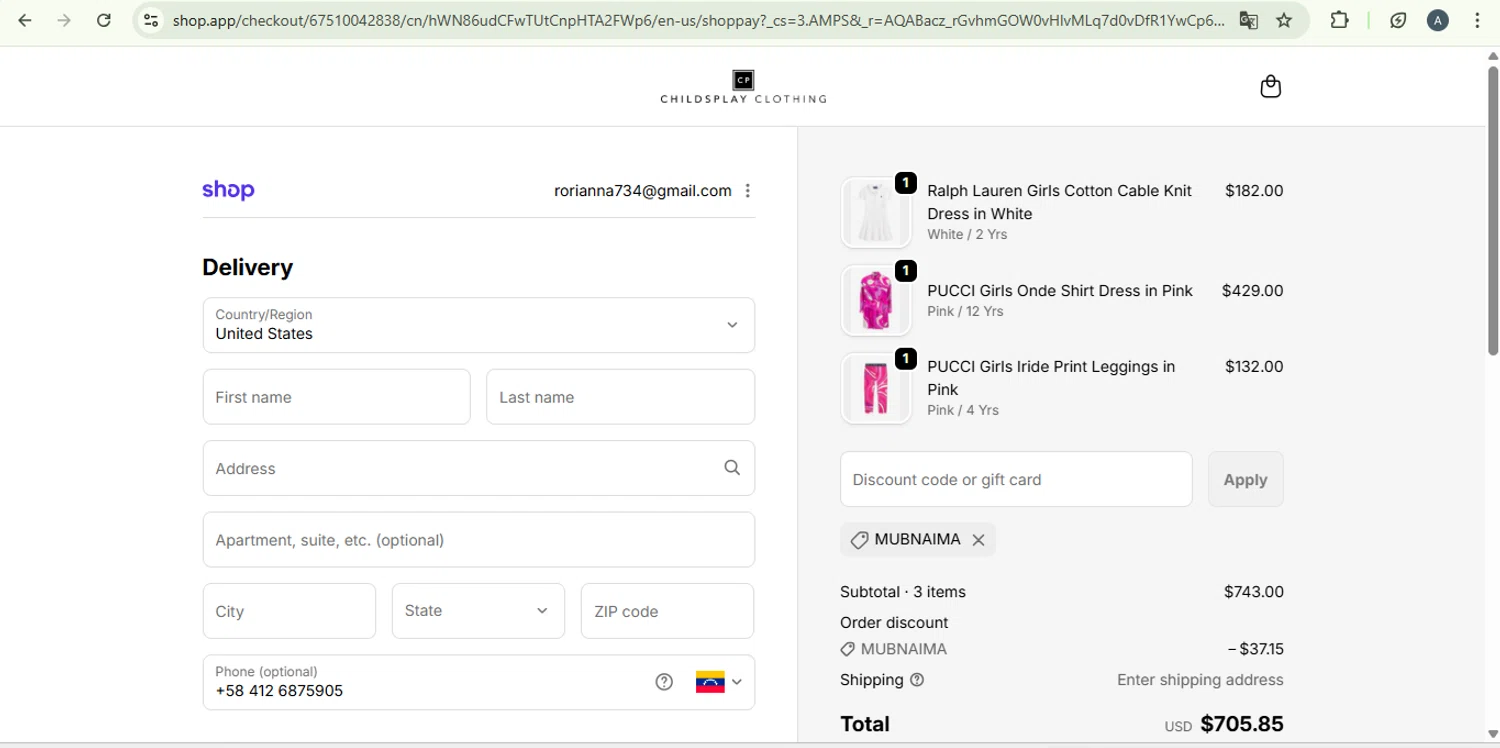Open the Country/Region dropdown
Viewport: 1500px width, 748px height.
click(x=479, y=325)
